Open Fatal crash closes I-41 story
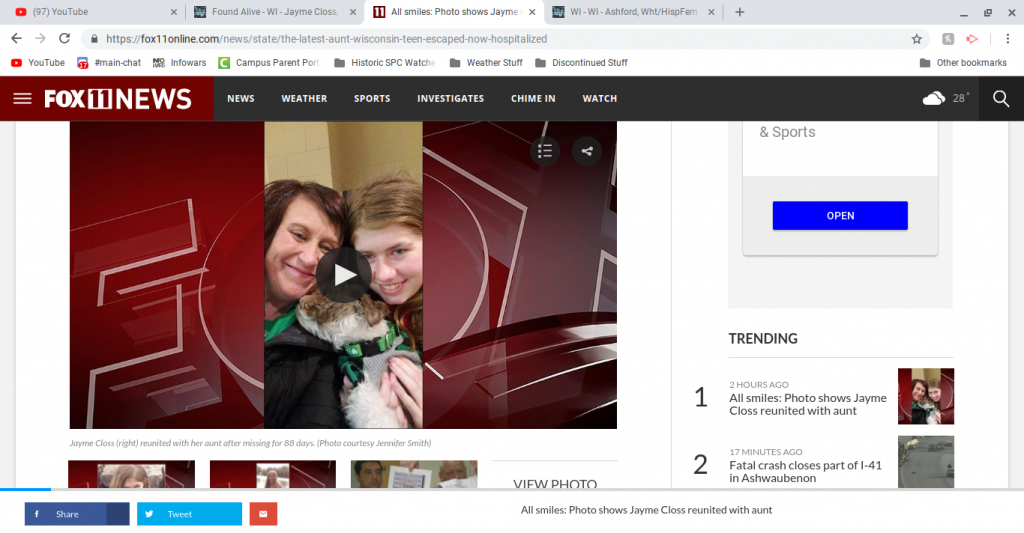The width and height of the screenshot is (1024, 533). 806,471
